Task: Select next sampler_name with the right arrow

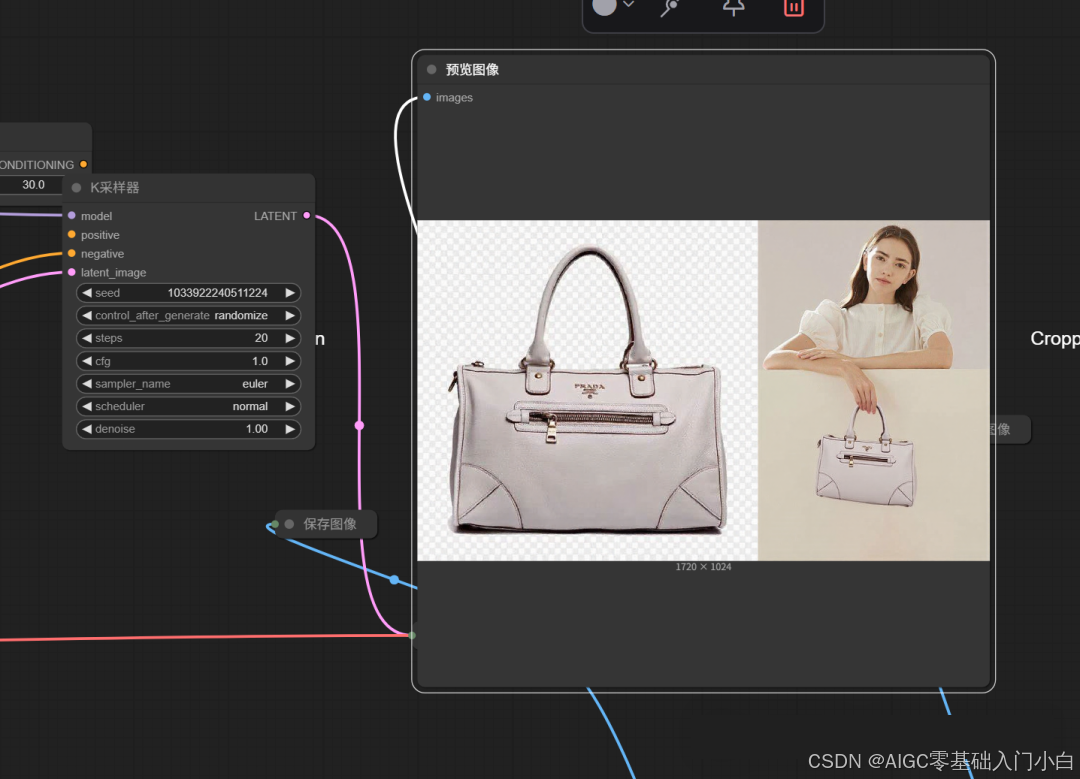Action: click(290, 384)
